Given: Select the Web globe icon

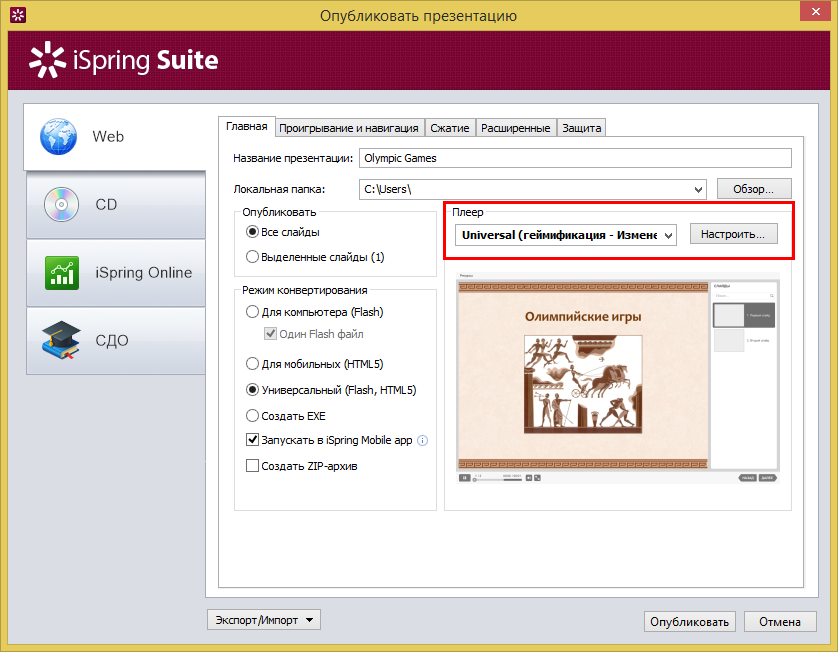Looking at the screenshot, I should (58, 137).
